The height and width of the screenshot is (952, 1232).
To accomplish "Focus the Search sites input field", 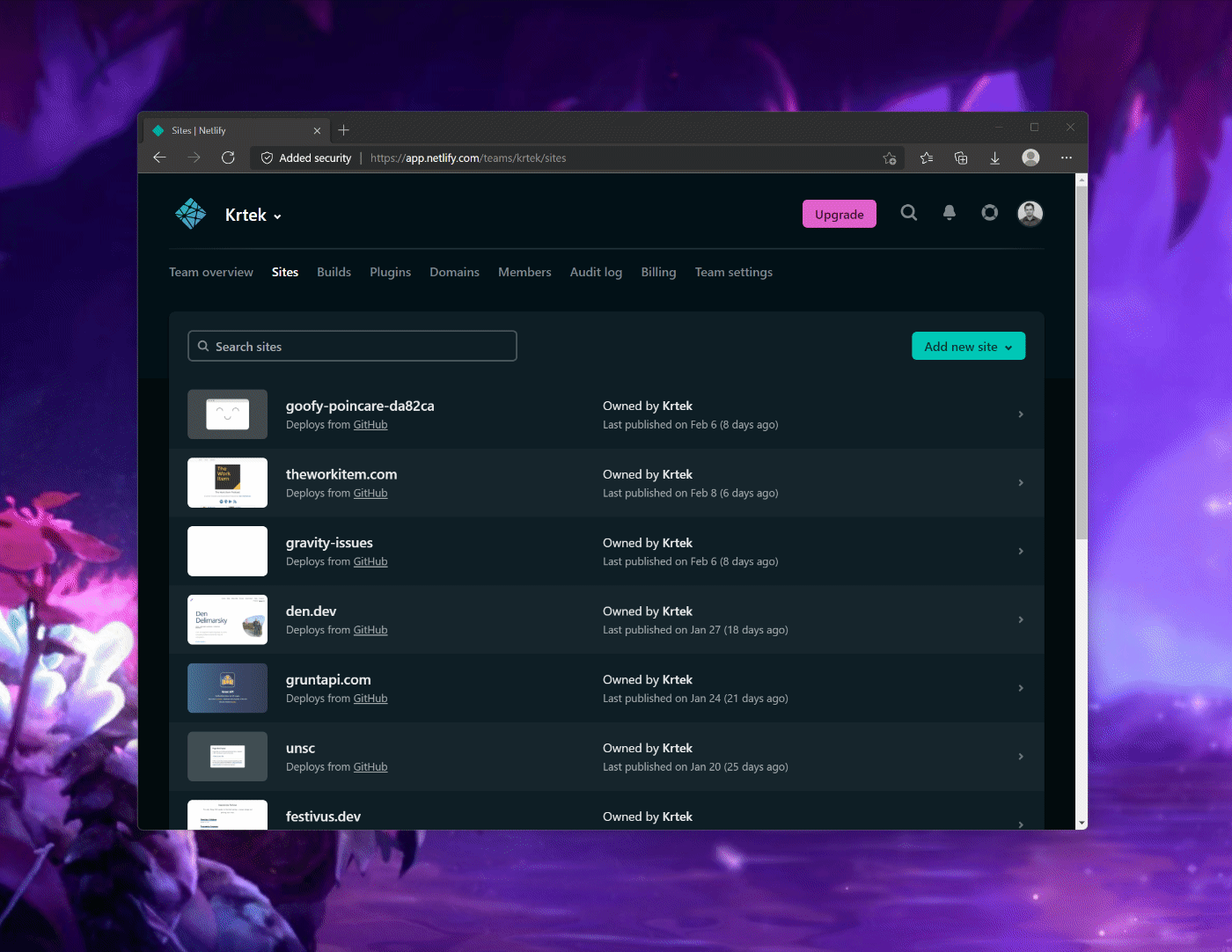I will click(x=352, y=347).
